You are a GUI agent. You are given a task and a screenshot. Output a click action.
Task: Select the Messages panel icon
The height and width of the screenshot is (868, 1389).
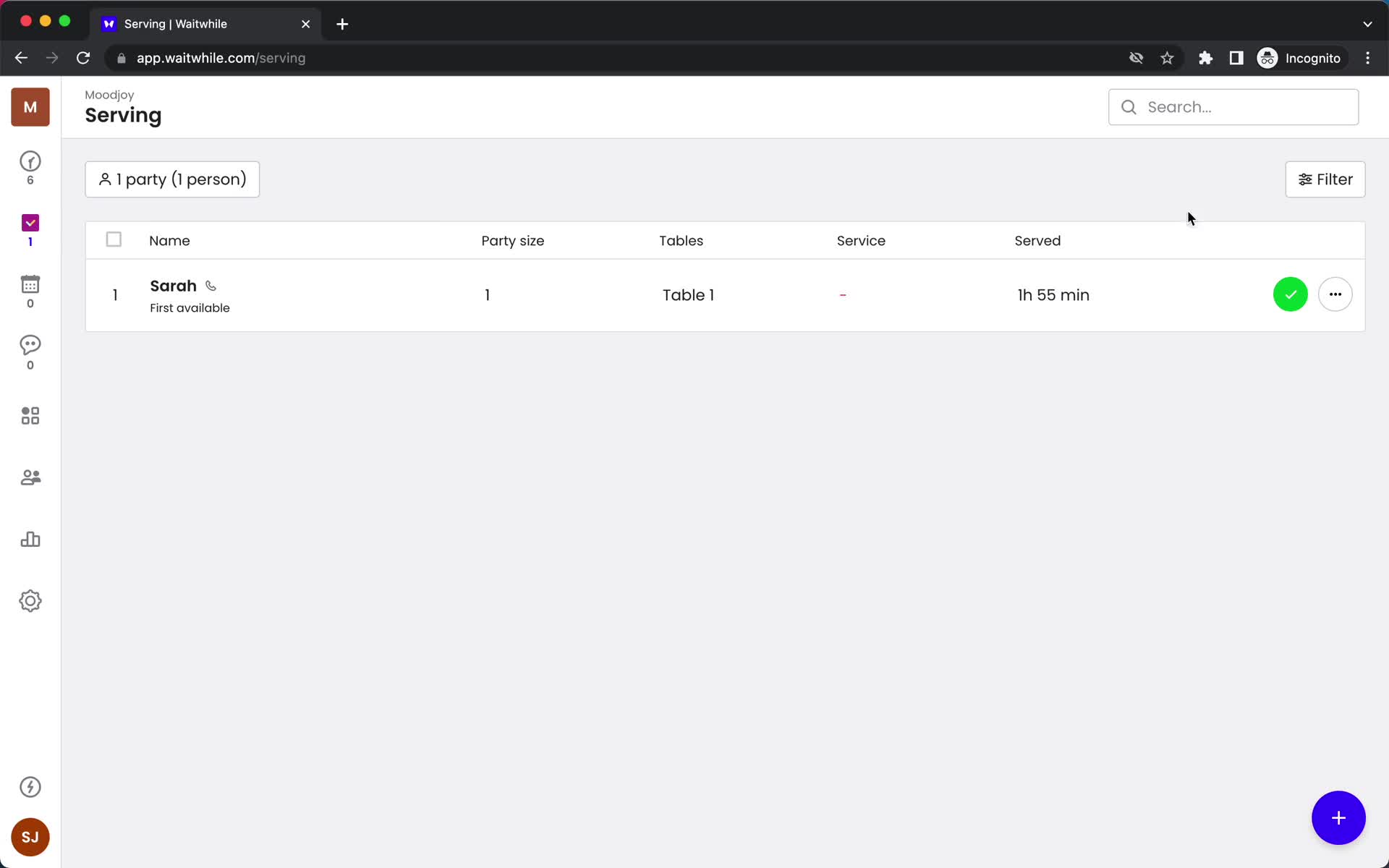click(30, 354)
